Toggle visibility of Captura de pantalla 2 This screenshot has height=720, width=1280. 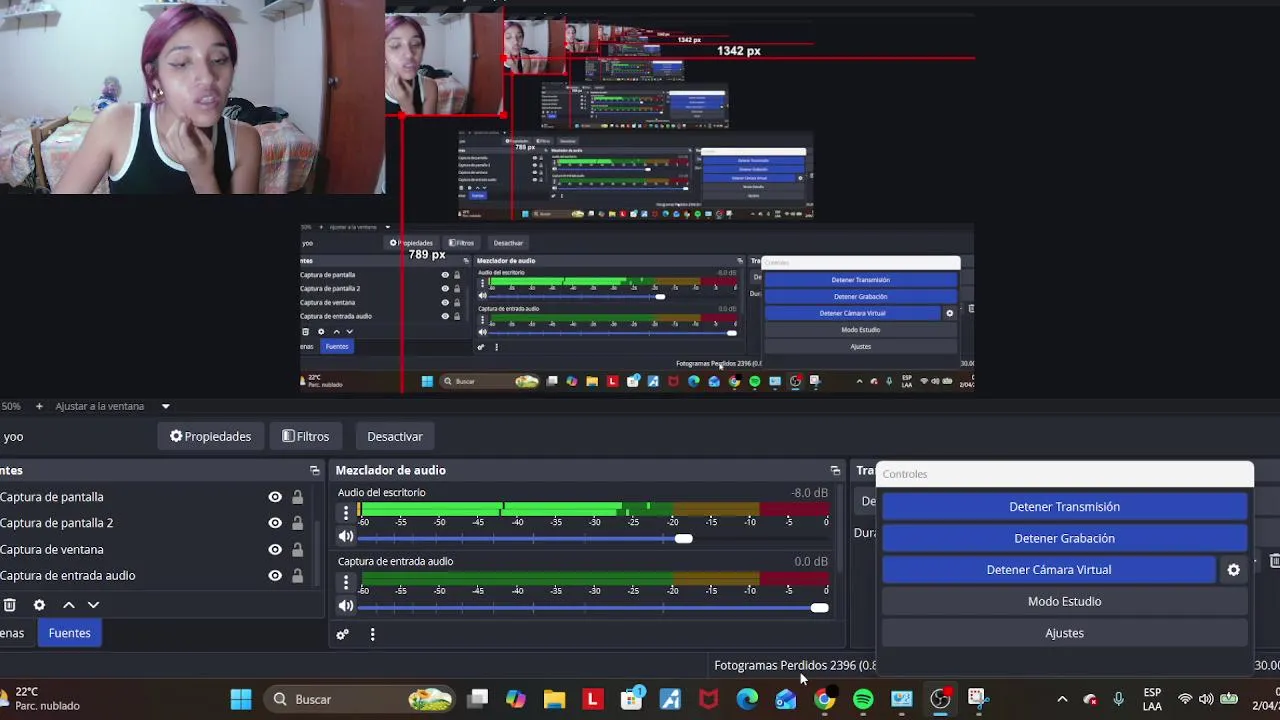[x=275, y=523]
